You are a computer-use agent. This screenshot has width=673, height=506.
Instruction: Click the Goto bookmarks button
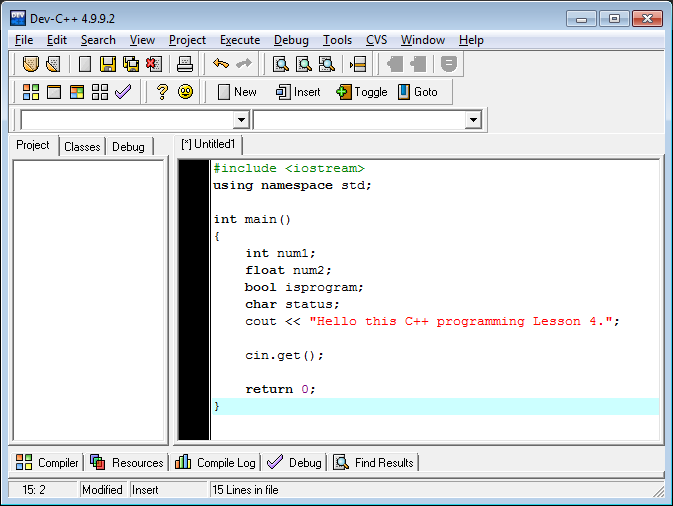click(418, 92)
